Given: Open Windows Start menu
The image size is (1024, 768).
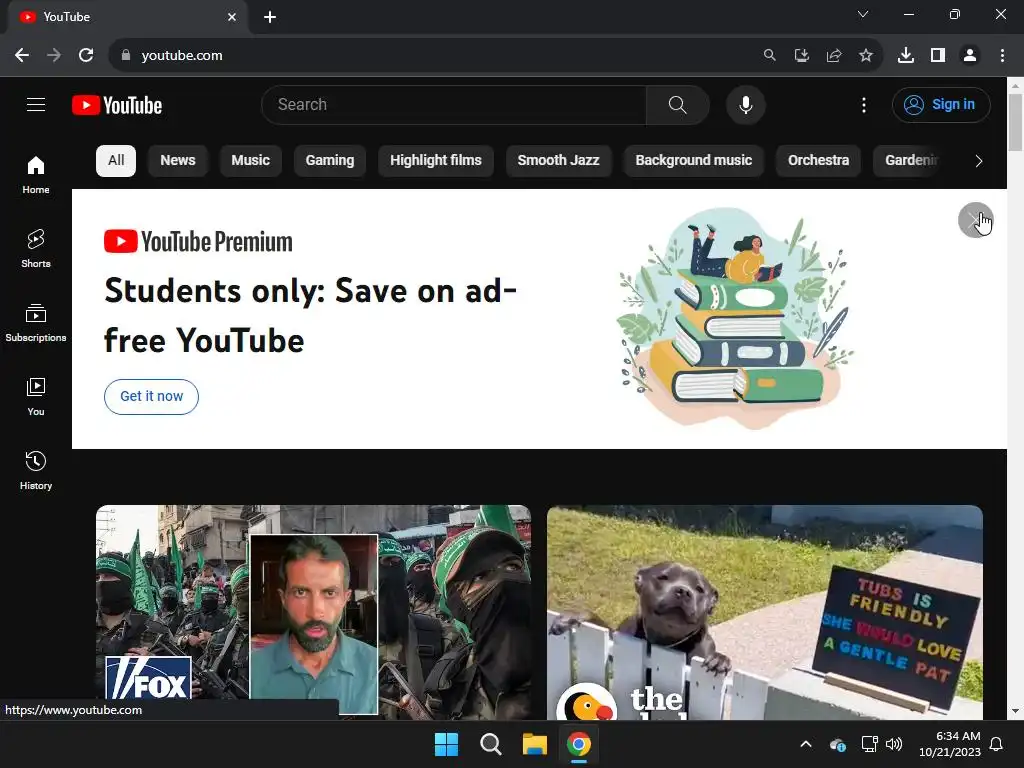Looking at the screenshot, I should (x=447, y=744).
